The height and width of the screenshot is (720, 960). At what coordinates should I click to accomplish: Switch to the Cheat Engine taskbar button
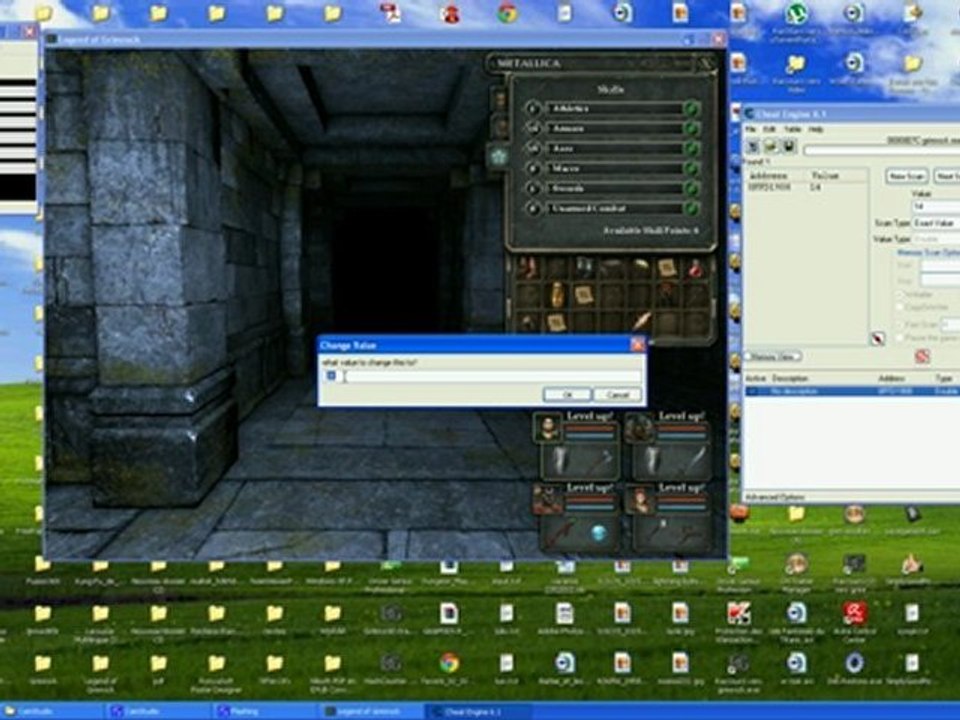click(479, 711)
